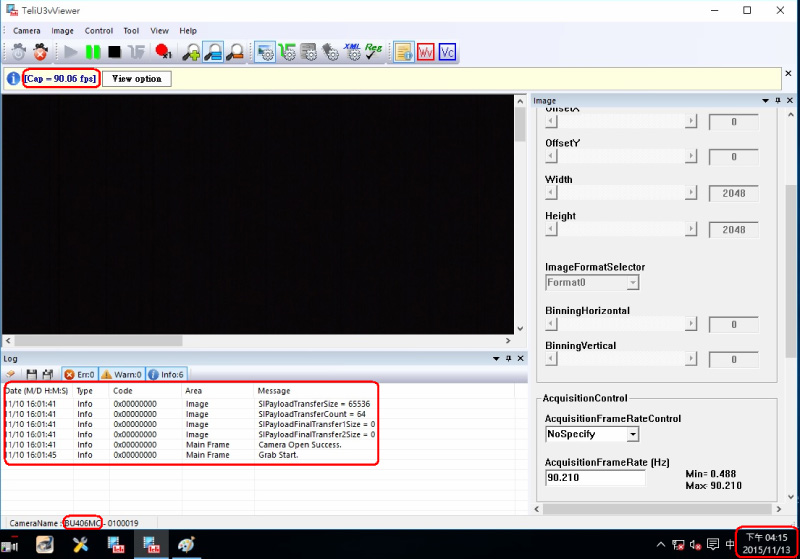
Task: Close the Log panel
Action: (x=520, y=359)
